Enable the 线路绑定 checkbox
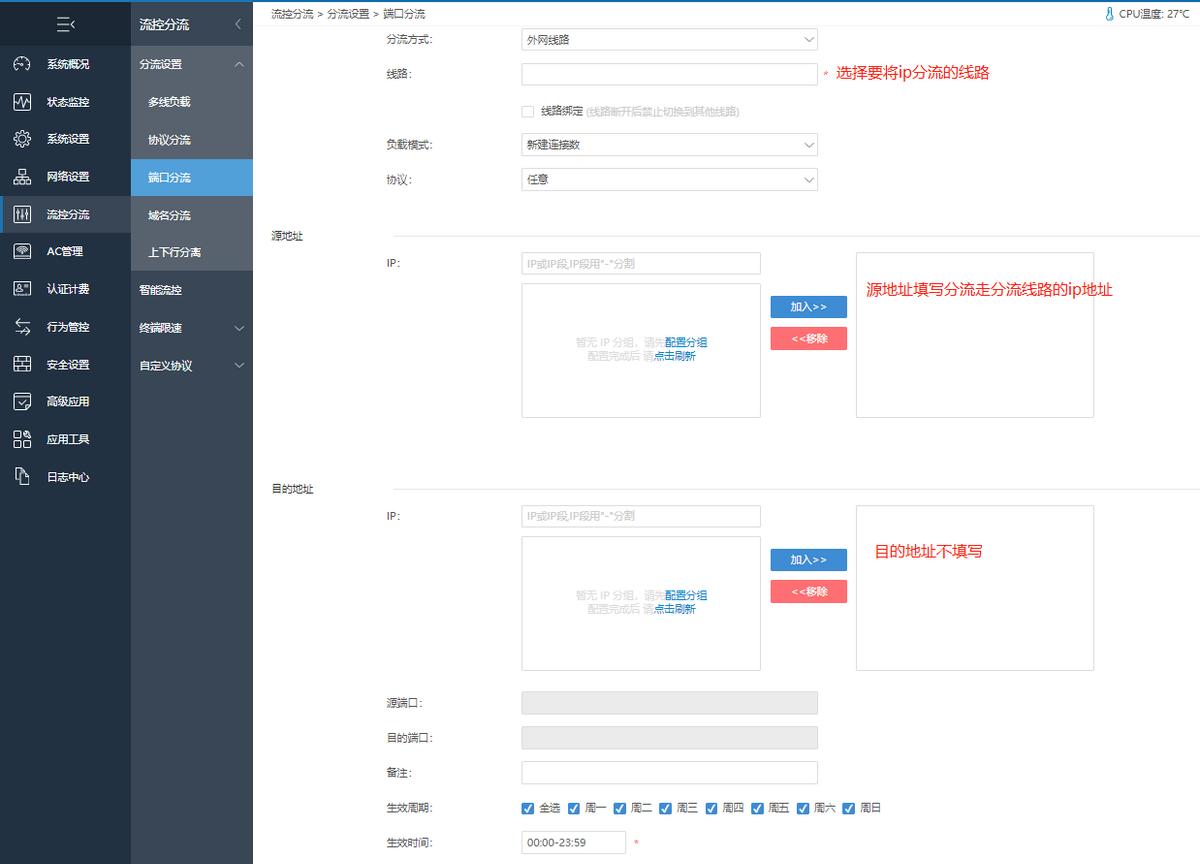The image size is (1200, 864). pos(528,111)
